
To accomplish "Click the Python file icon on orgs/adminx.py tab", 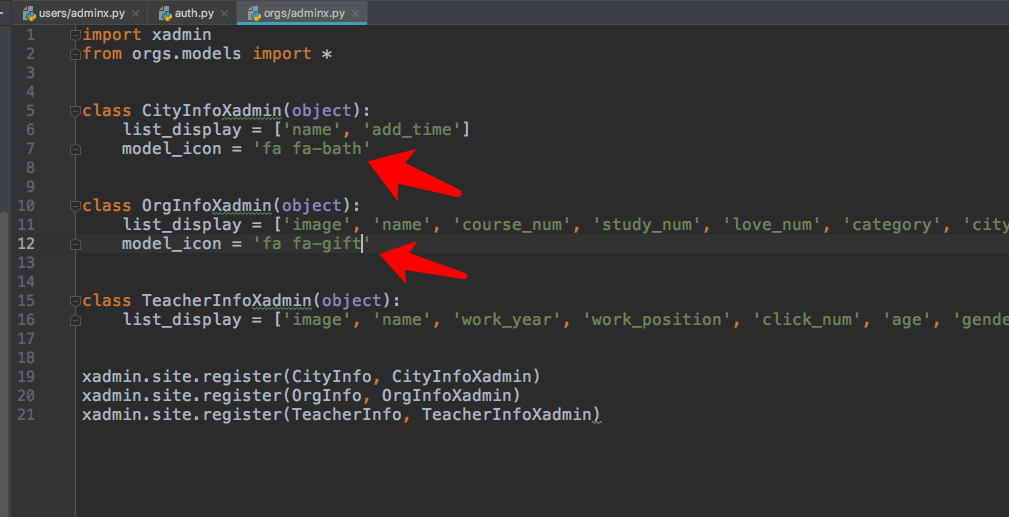I will pyautogui.click(x=254, y=13).
